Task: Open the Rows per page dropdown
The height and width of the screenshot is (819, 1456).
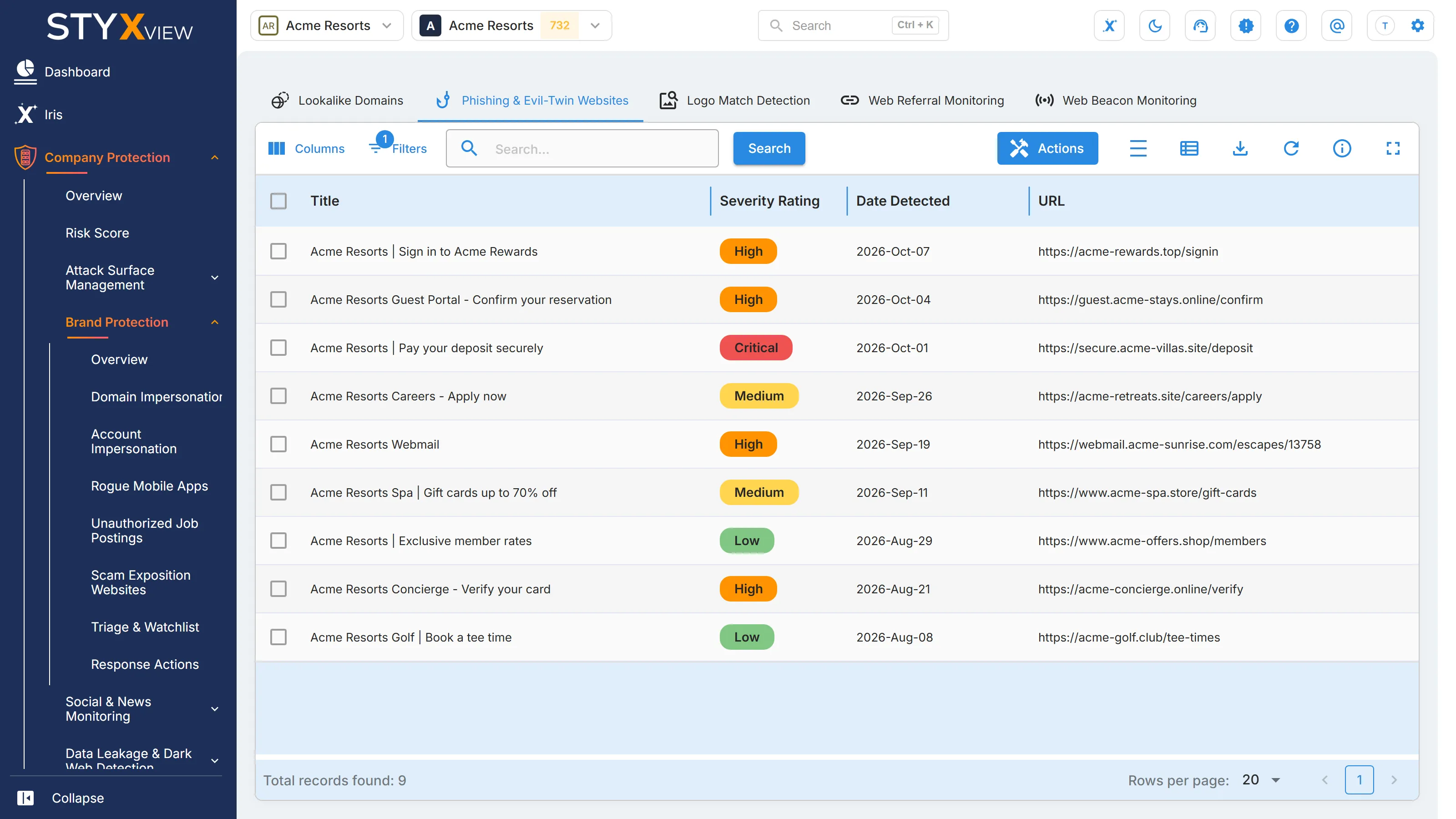Action: coord(1262,781)
